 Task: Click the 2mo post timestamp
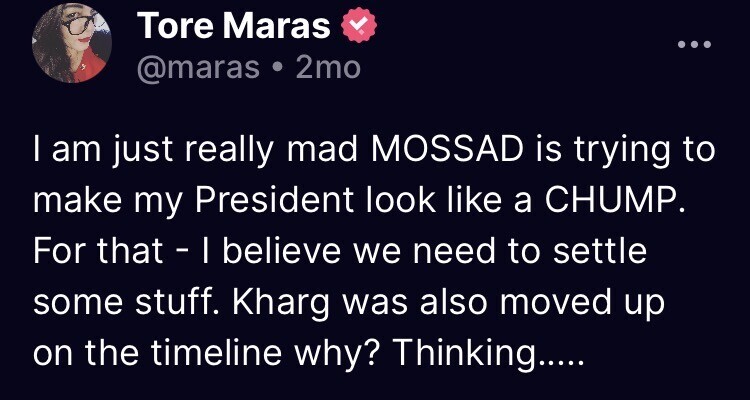pyautogui.click(x=324, y=69)
